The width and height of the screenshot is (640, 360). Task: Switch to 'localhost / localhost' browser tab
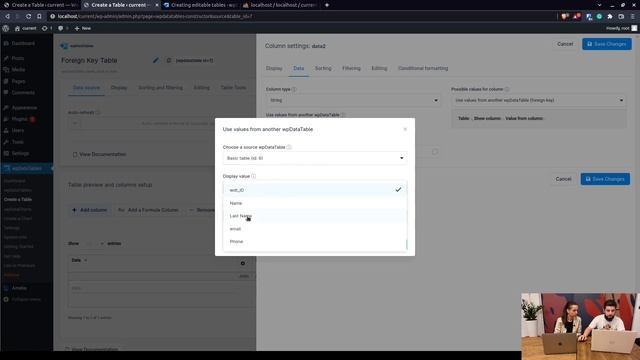point(280,5)
